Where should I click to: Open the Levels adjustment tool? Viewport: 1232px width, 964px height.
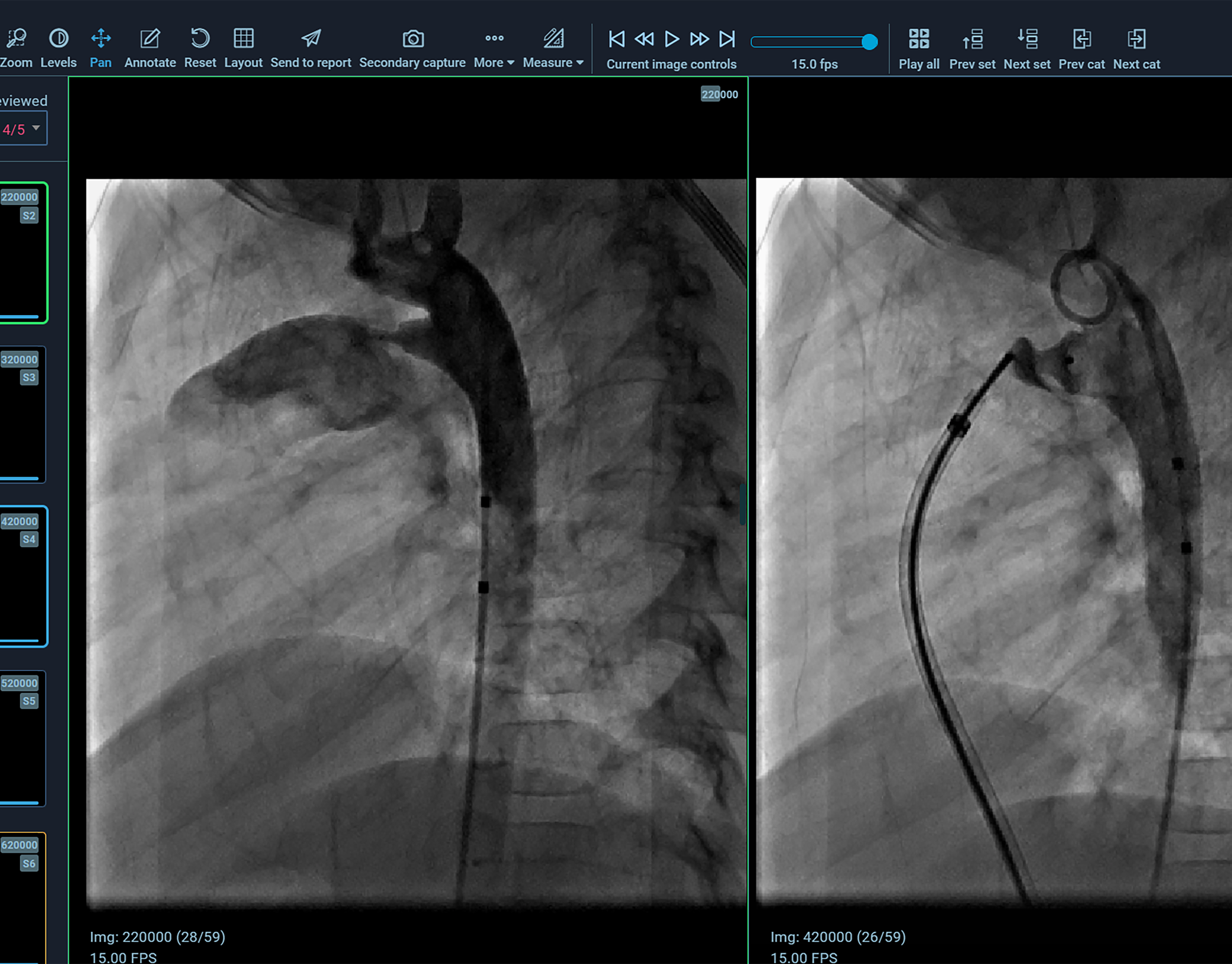coord(59,48)
